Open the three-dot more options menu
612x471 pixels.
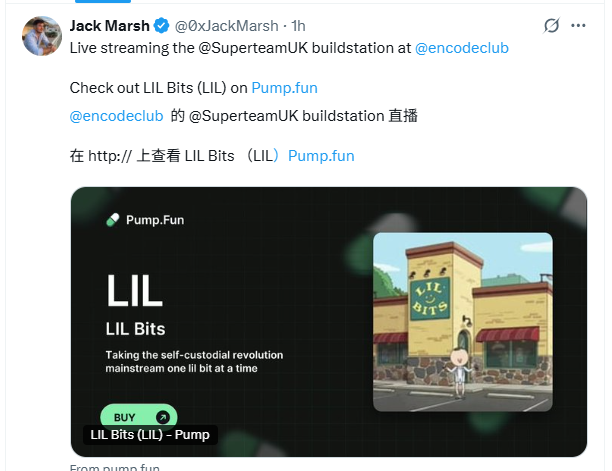click(578, 25)
